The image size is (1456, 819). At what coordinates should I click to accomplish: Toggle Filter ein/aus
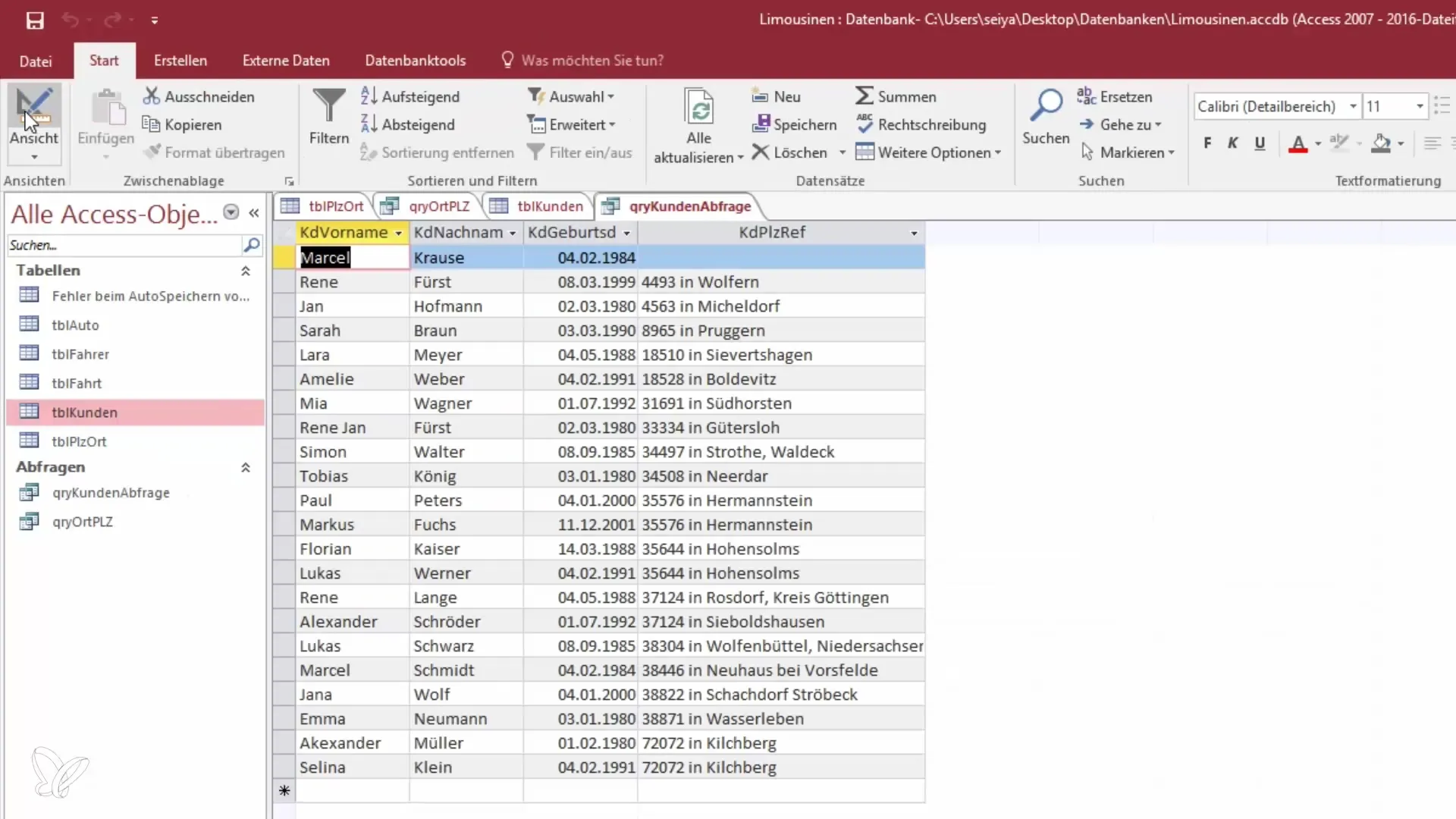(580, 152)
